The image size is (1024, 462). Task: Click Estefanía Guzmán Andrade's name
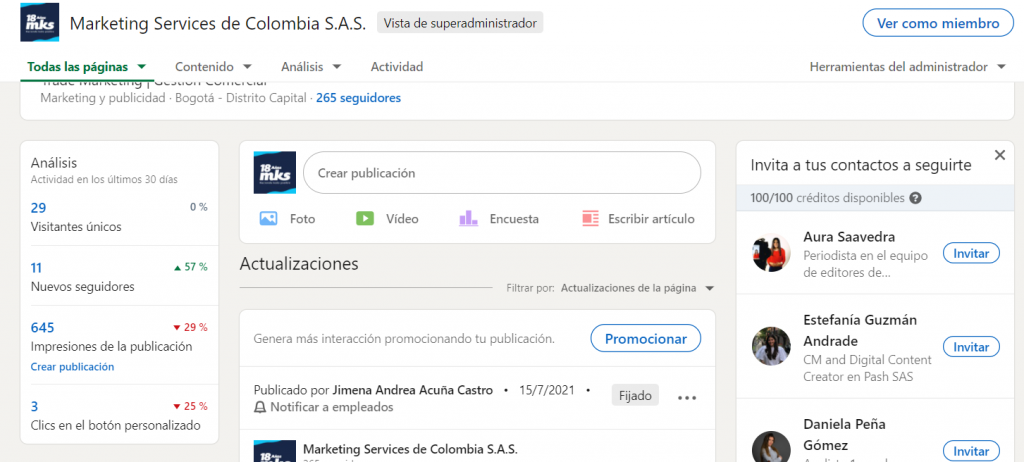tap(859, 331)
